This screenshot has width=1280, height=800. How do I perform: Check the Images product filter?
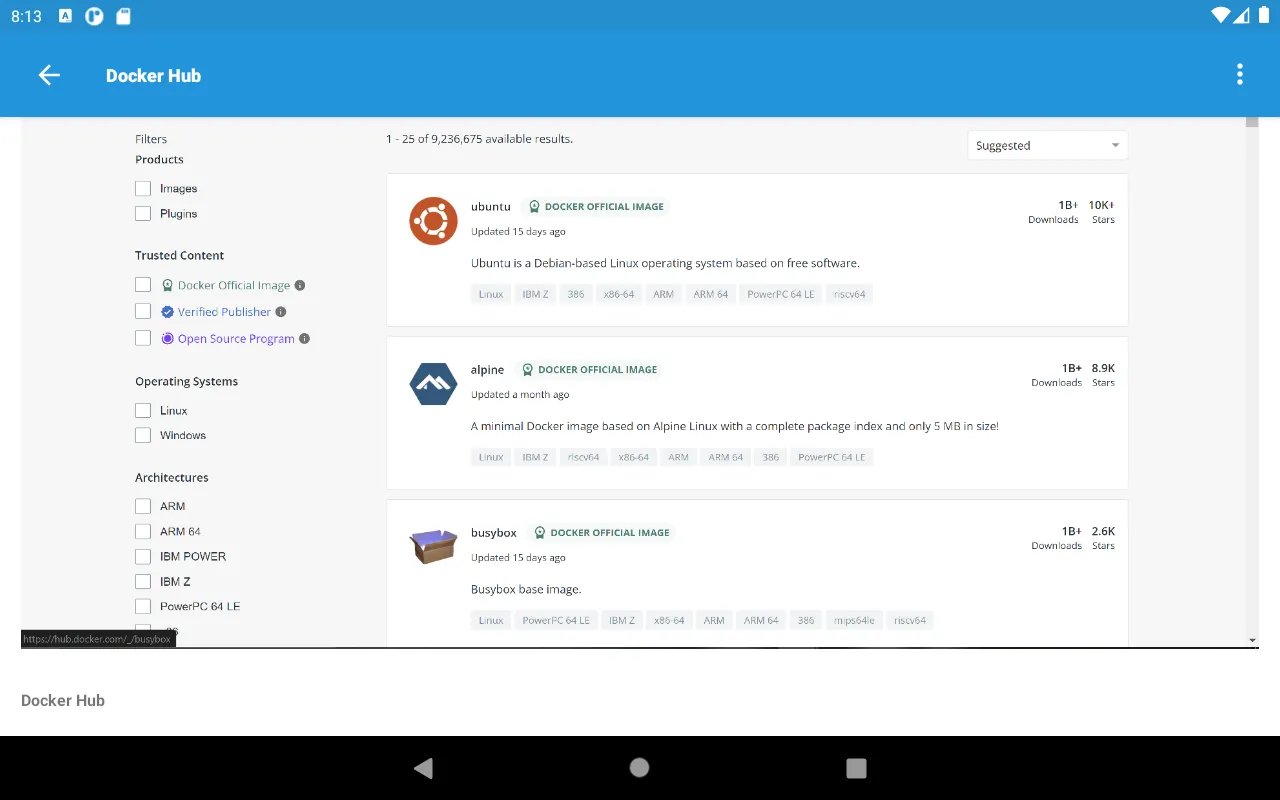click(143, 188)
